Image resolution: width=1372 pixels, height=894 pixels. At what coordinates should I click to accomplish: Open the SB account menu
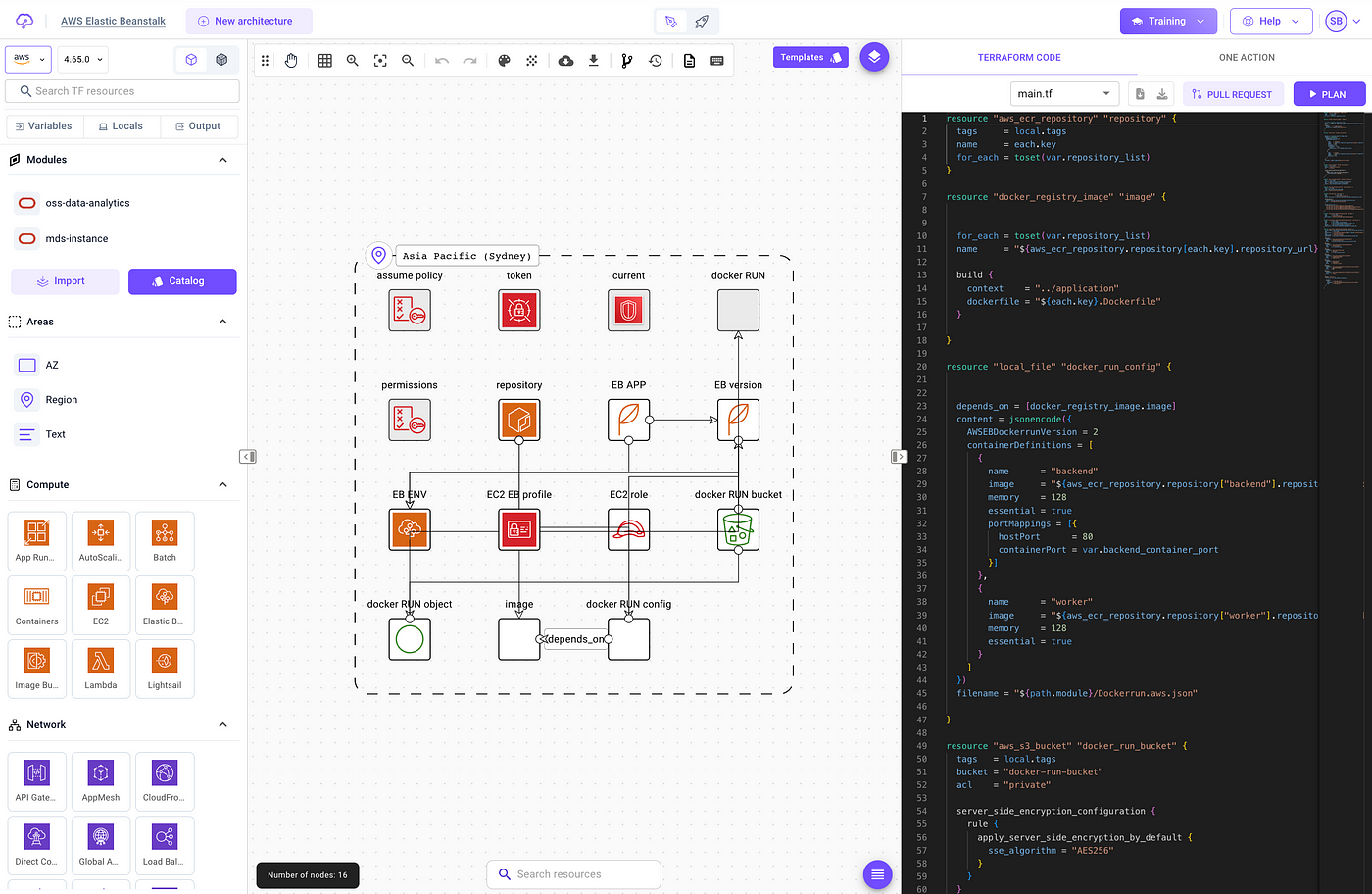pyautogui.click(x=1343, y=21)
